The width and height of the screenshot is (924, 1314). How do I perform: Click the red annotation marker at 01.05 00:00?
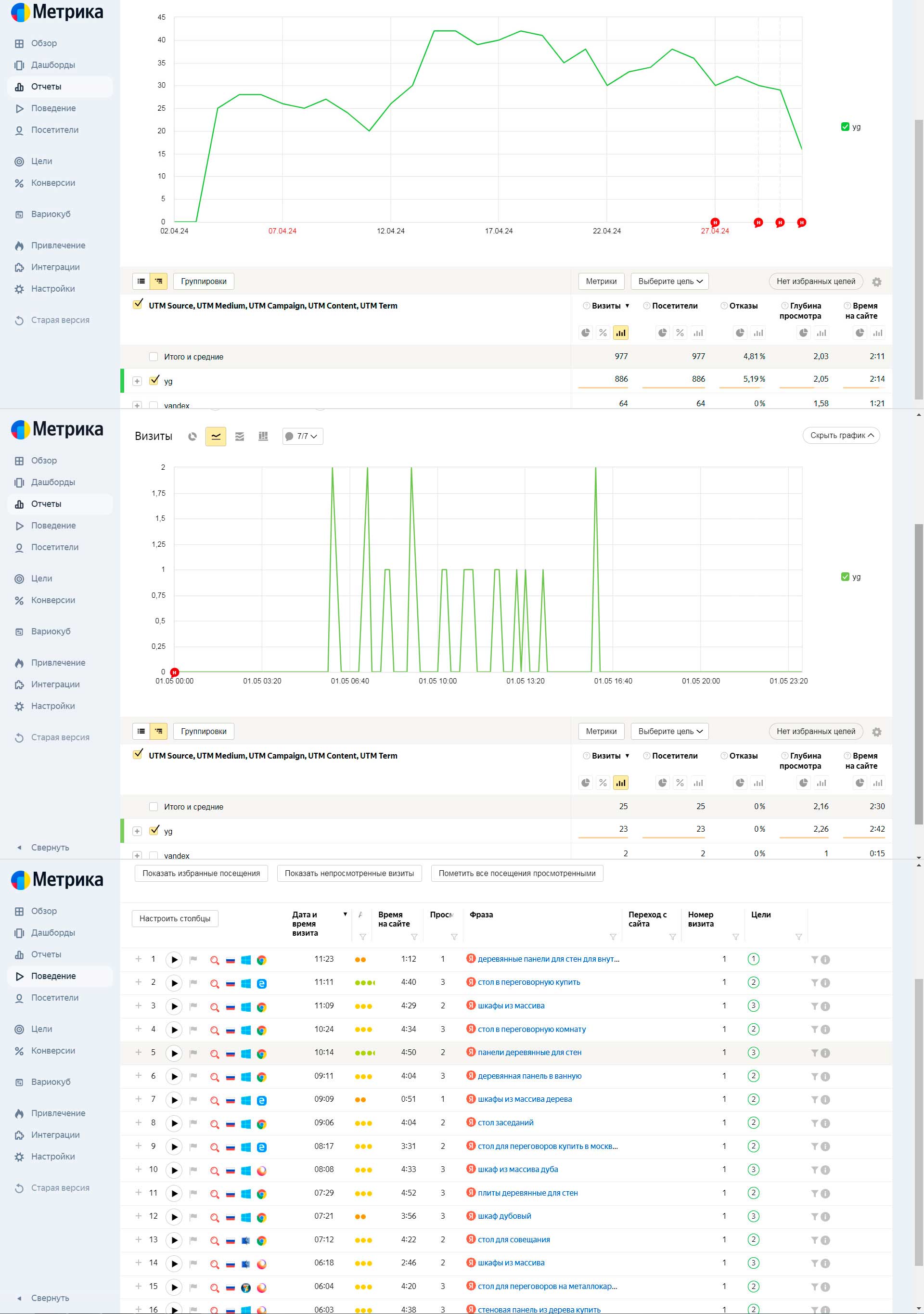[x=175, y=672]
